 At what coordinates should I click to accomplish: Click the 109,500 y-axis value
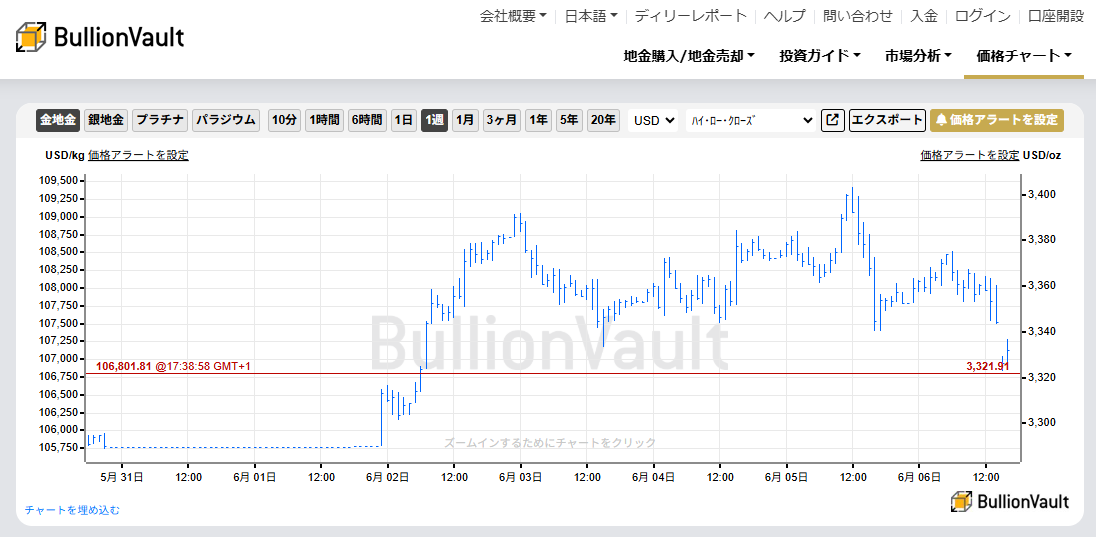coord(59,180)
